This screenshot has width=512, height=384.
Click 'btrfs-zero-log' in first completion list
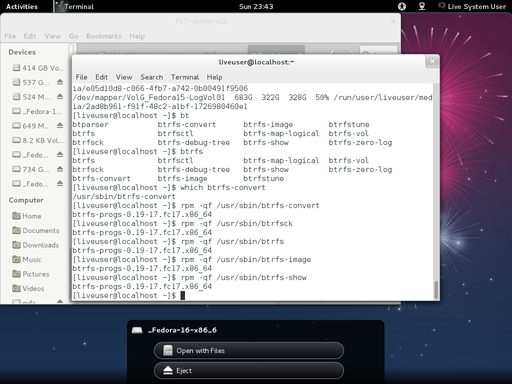[x=360, y=142]
